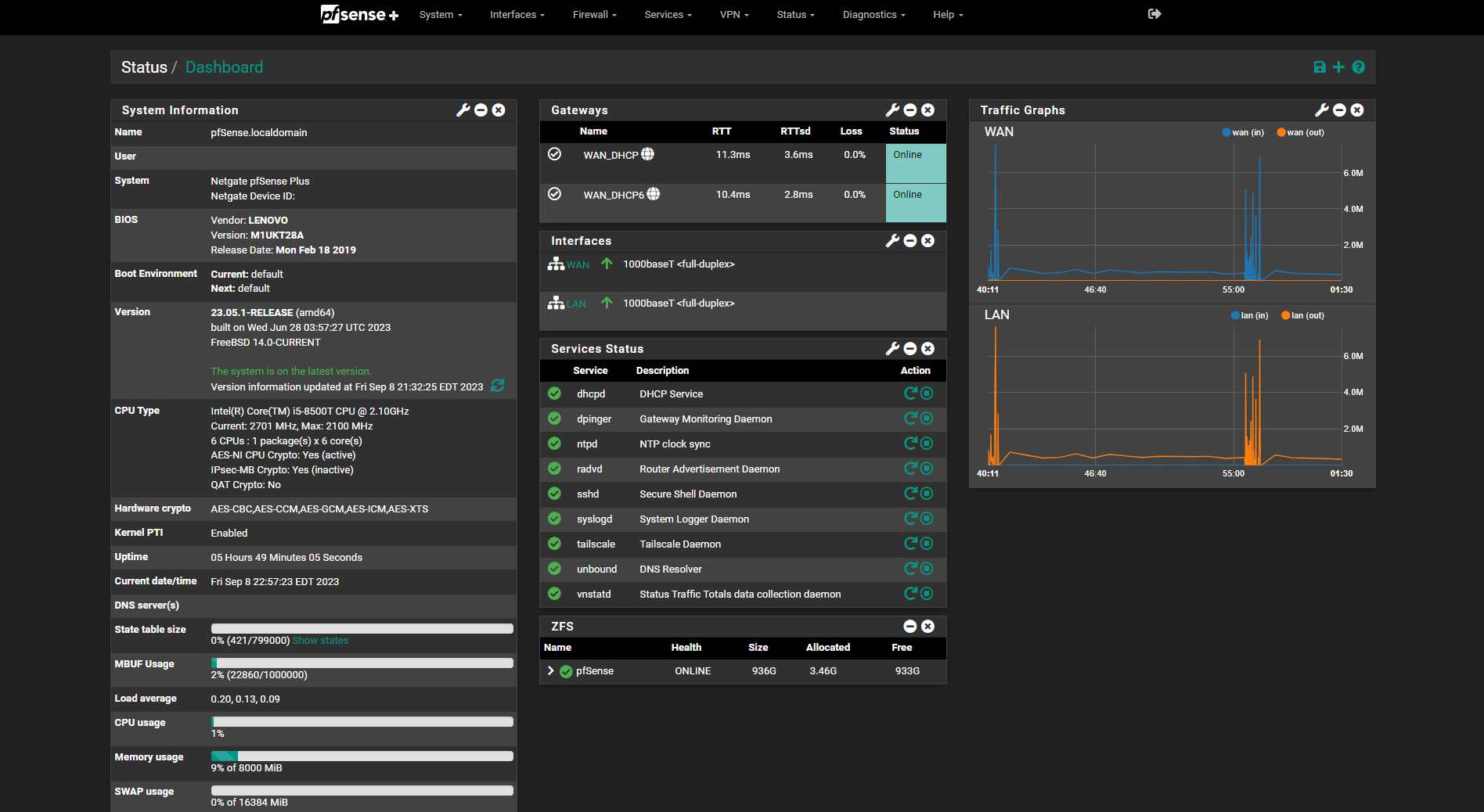Collapse the Interfaces widget
The height and width of the screenshot is (812, 1484).
(x=910, y=241)
